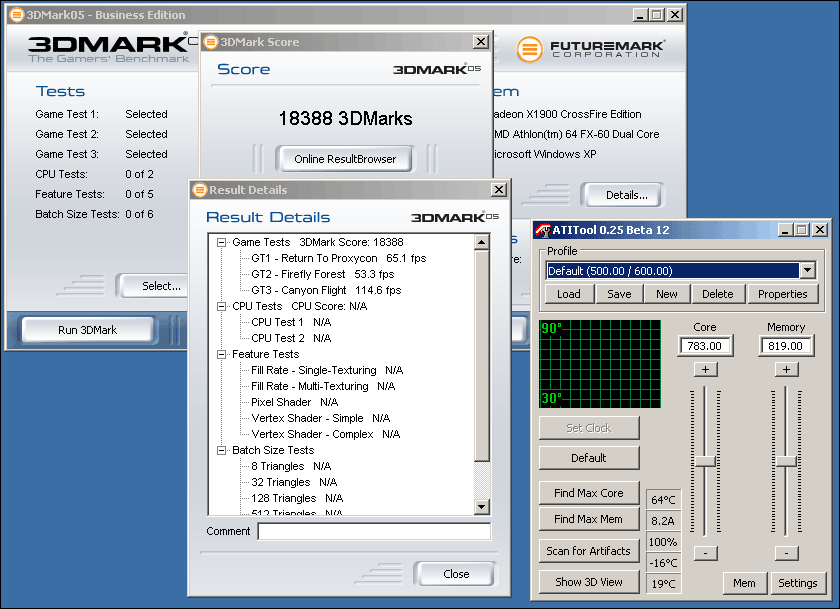
Task: Click the 3DMark Score title bar icon
Action: click(x=211, y=42)
